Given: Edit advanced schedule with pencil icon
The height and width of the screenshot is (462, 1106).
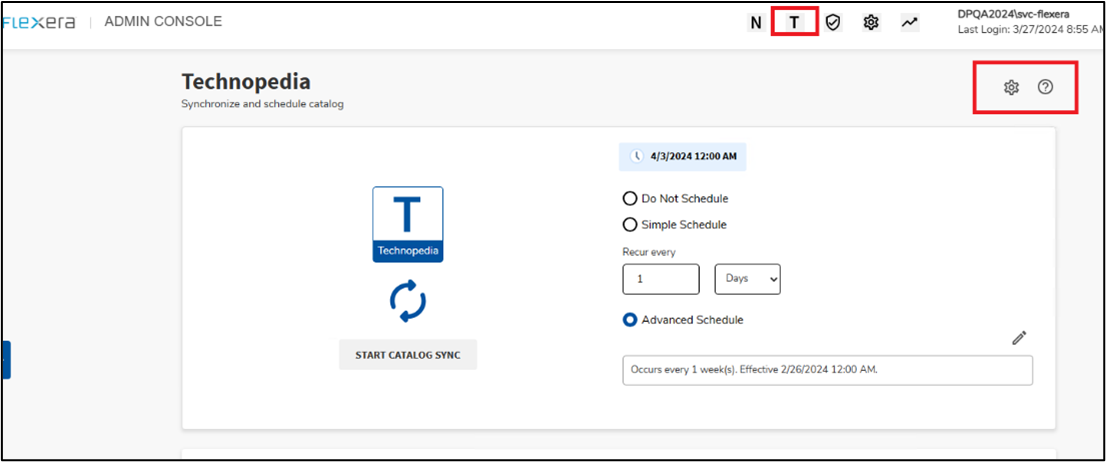Looking at the screenshot, I should click(x=1019, y=338).
